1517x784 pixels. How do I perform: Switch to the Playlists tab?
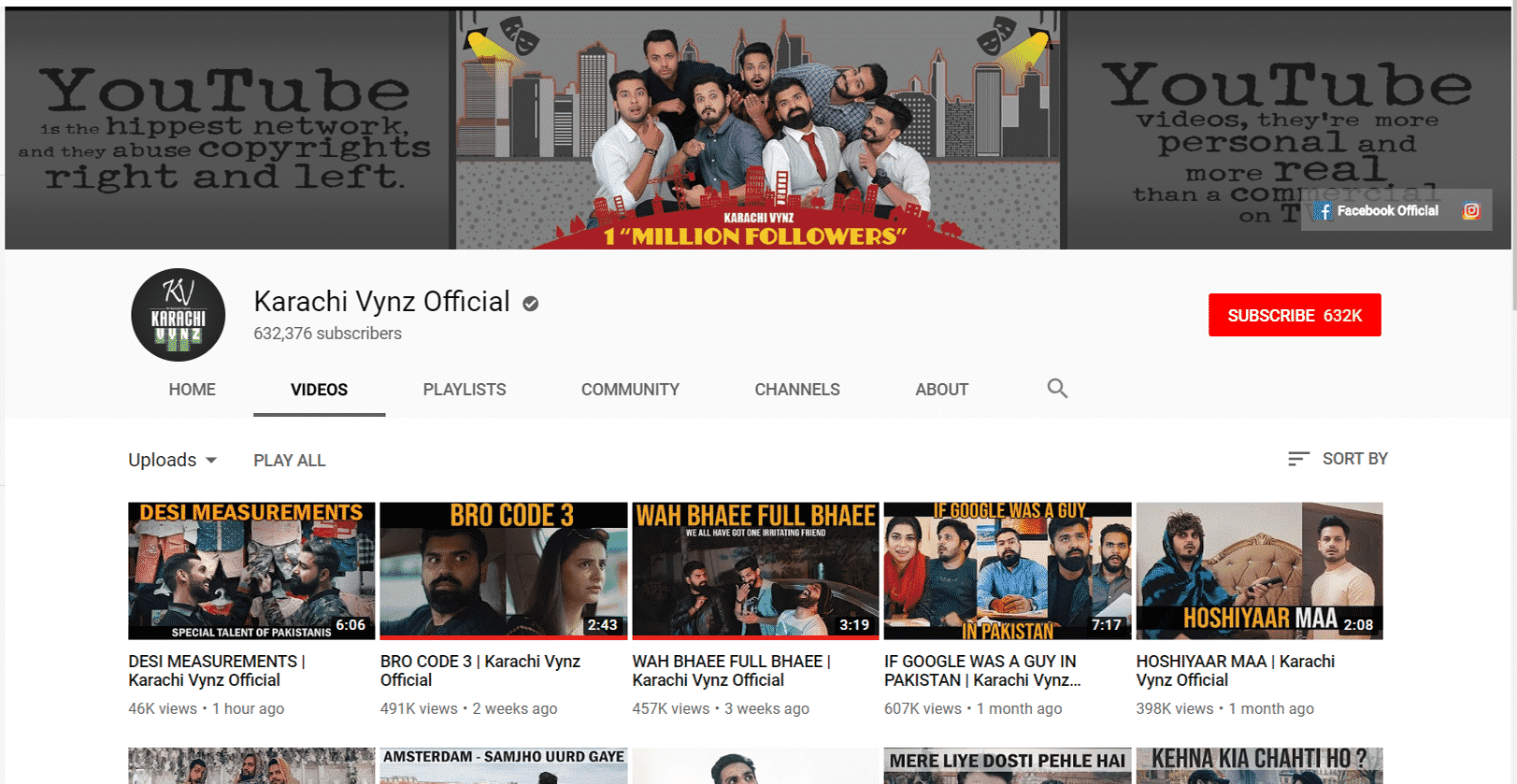[465, 390]
